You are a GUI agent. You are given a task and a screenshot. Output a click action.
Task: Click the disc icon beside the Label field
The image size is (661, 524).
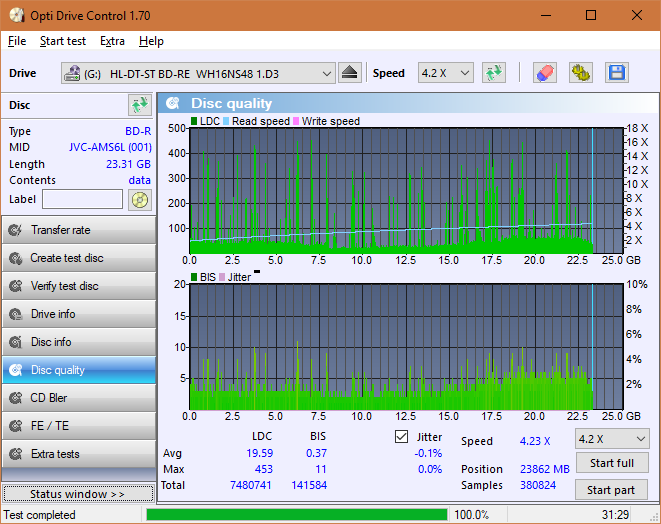pos(140,200)
